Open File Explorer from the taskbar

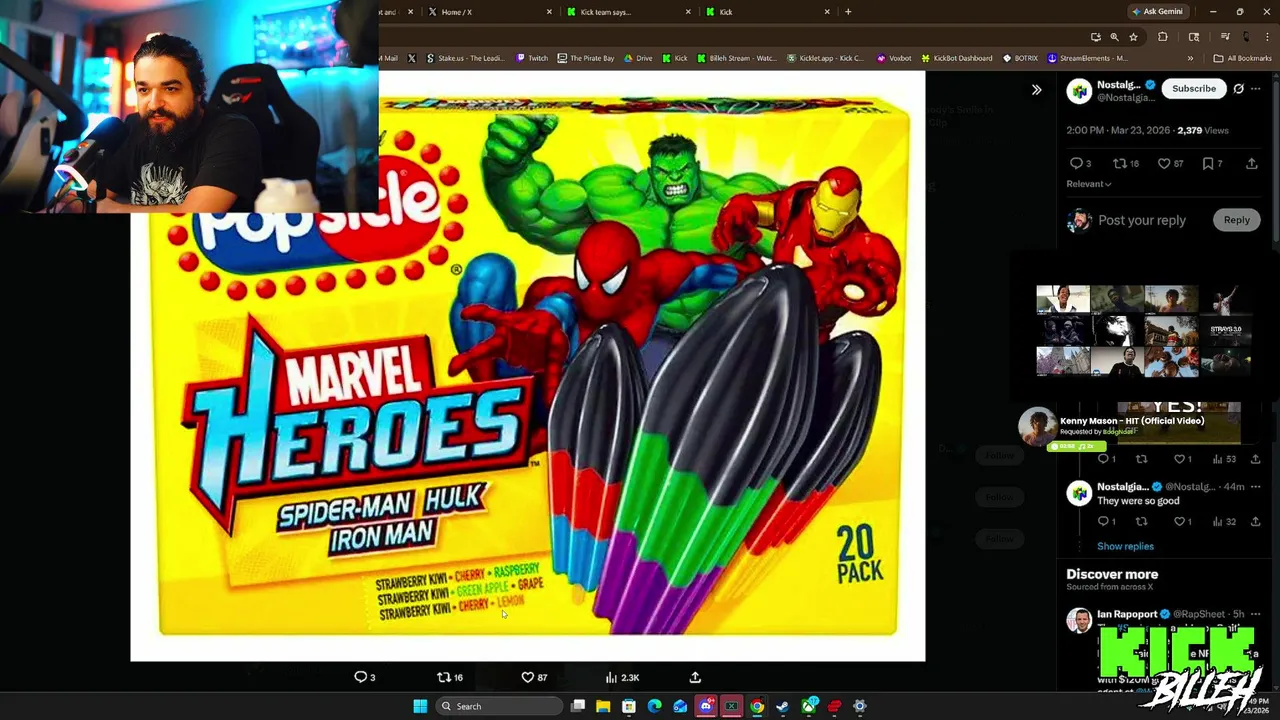603,706
